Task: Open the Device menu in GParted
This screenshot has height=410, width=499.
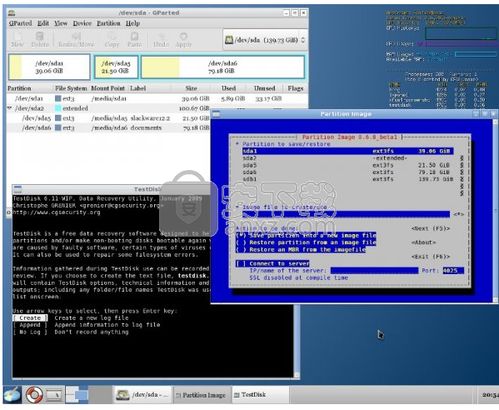Action: click(x=82, y=23)
